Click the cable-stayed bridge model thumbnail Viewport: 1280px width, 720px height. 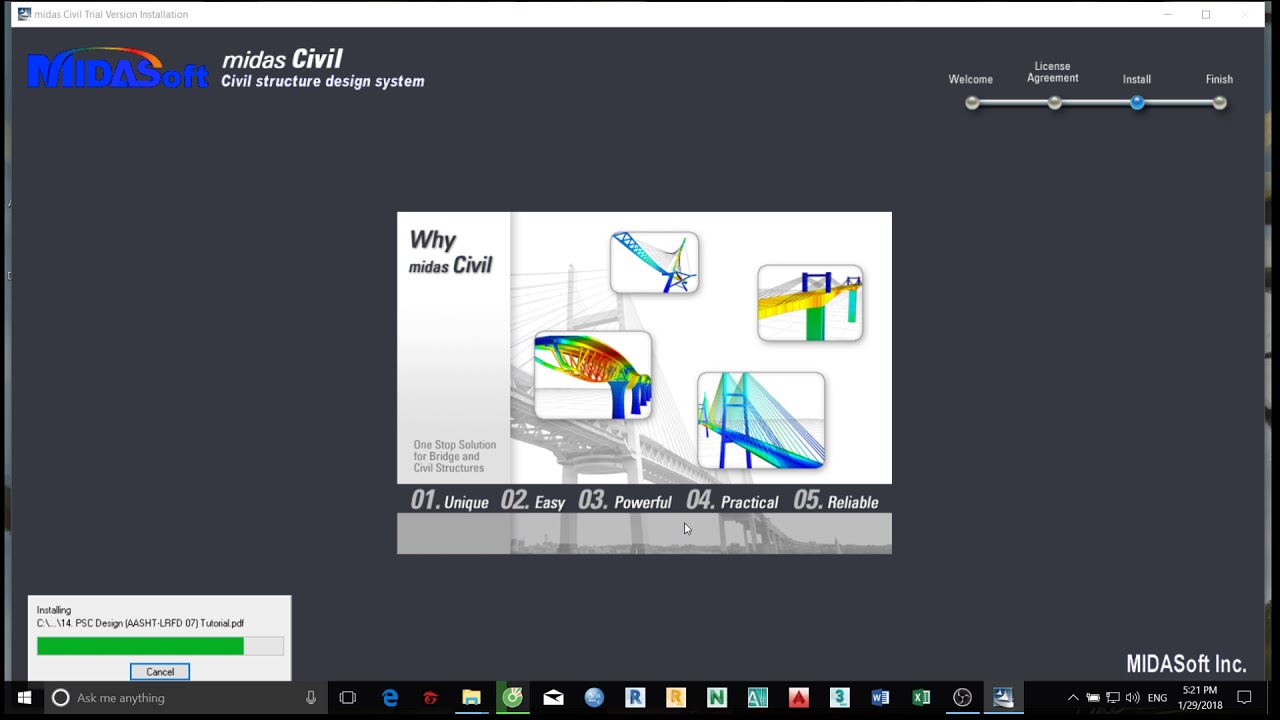pos(761,420)
